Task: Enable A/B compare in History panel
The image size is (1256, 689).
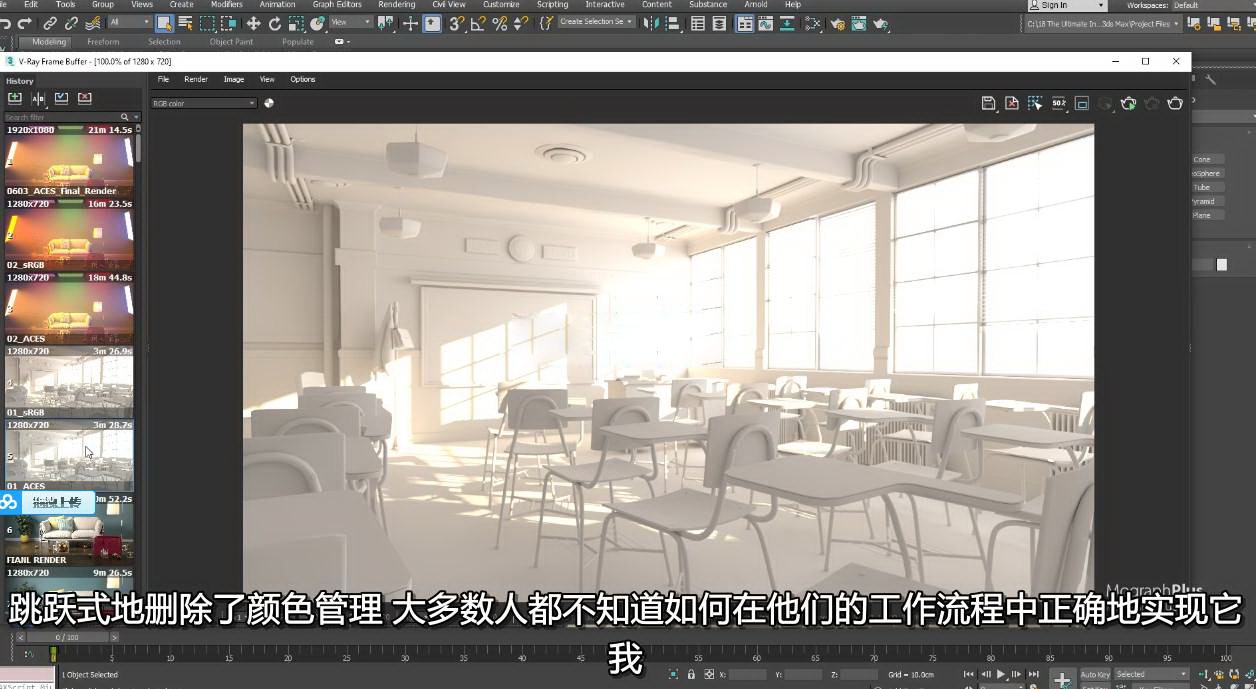Action: 38,98
